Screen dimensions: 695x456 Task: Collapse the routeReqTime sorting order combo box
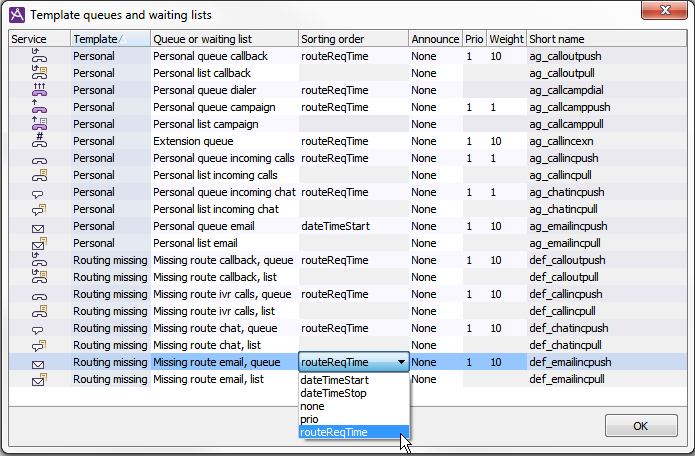(x=401, y=362)
